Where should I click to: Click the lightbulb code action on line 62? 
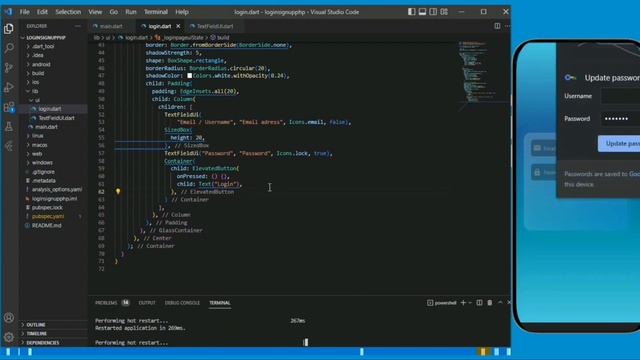point(118,191)
